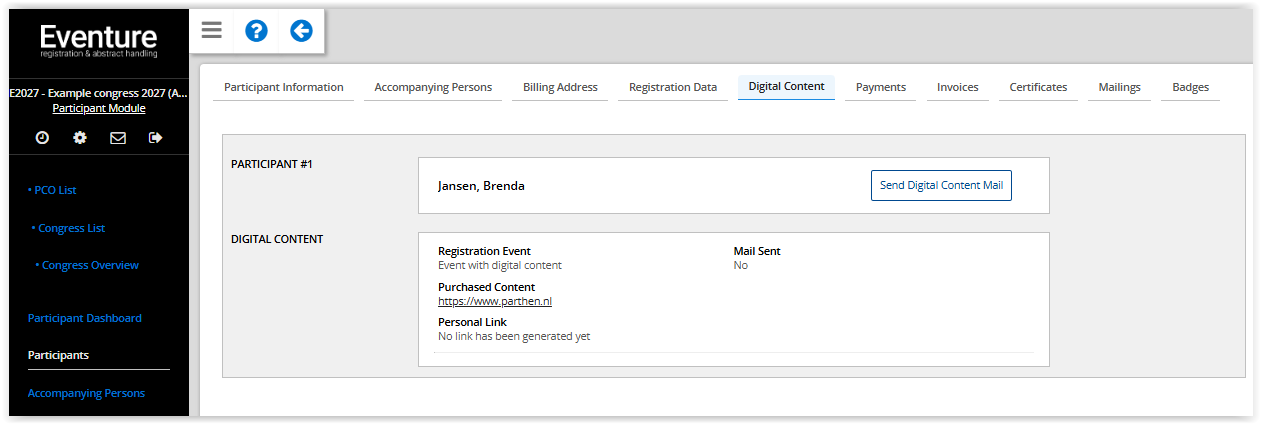Open the Accompanying Persons tab
Image resolution: width=1261 pixels, height=424 pixels.
coord(433,87)
